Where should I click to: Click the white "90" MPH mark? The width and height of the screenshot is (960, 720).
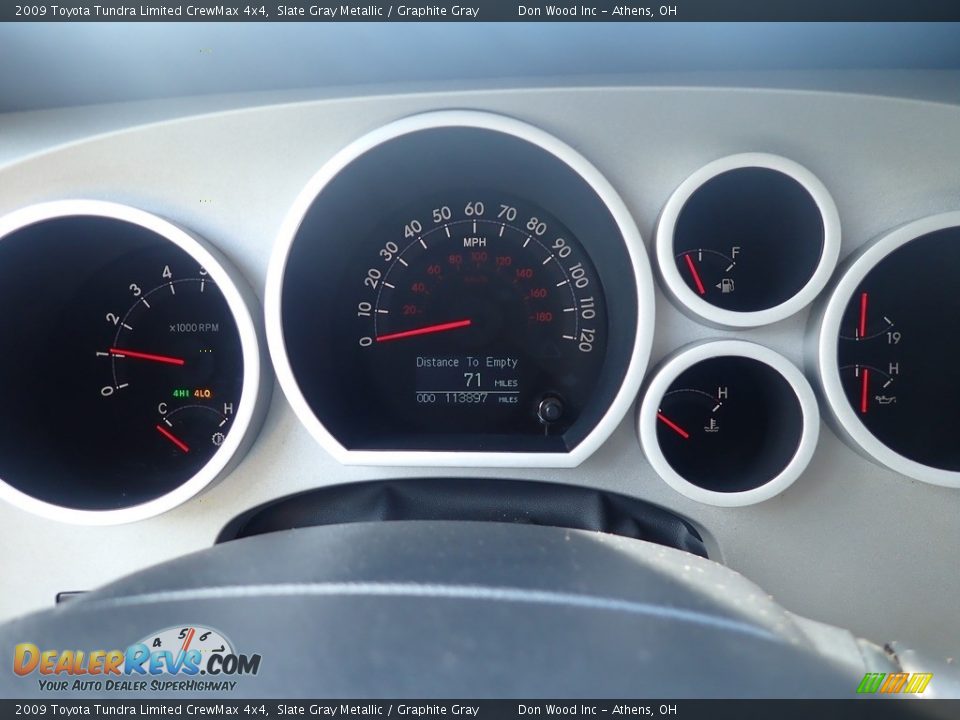[x=561, y=248]
